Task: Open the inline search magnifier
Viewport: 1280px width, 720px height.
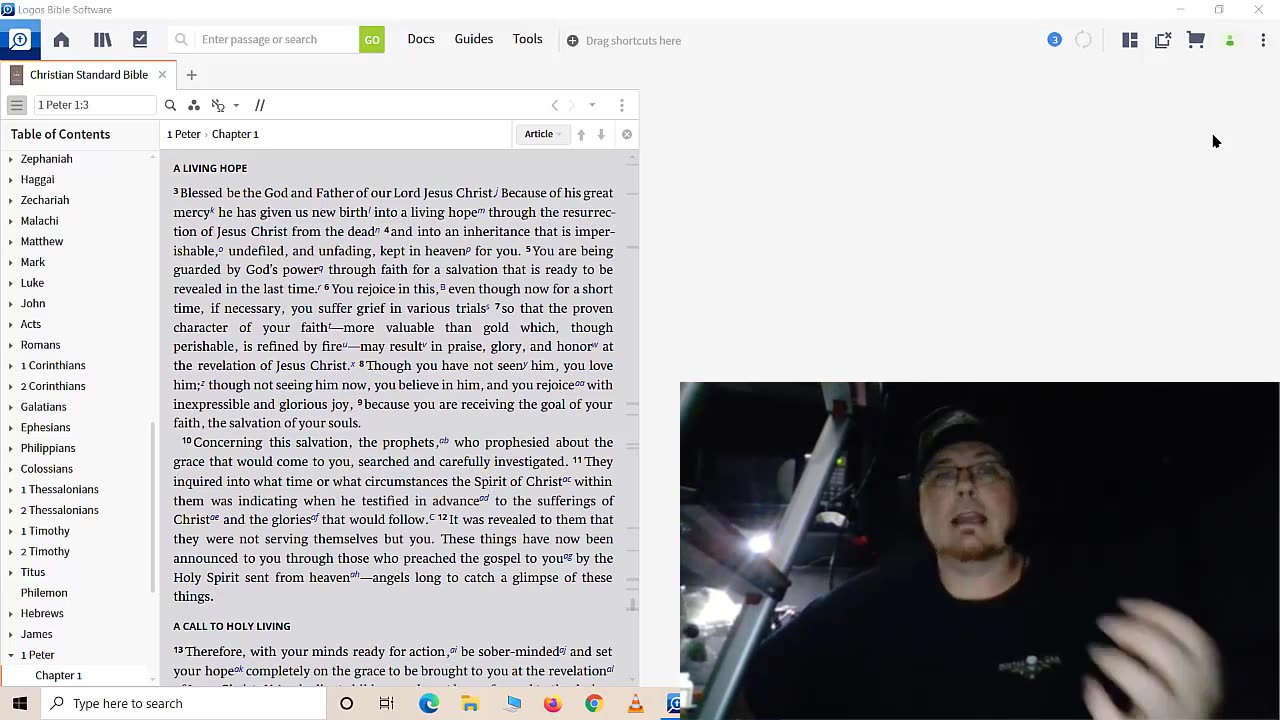Action: coord(170,105)
